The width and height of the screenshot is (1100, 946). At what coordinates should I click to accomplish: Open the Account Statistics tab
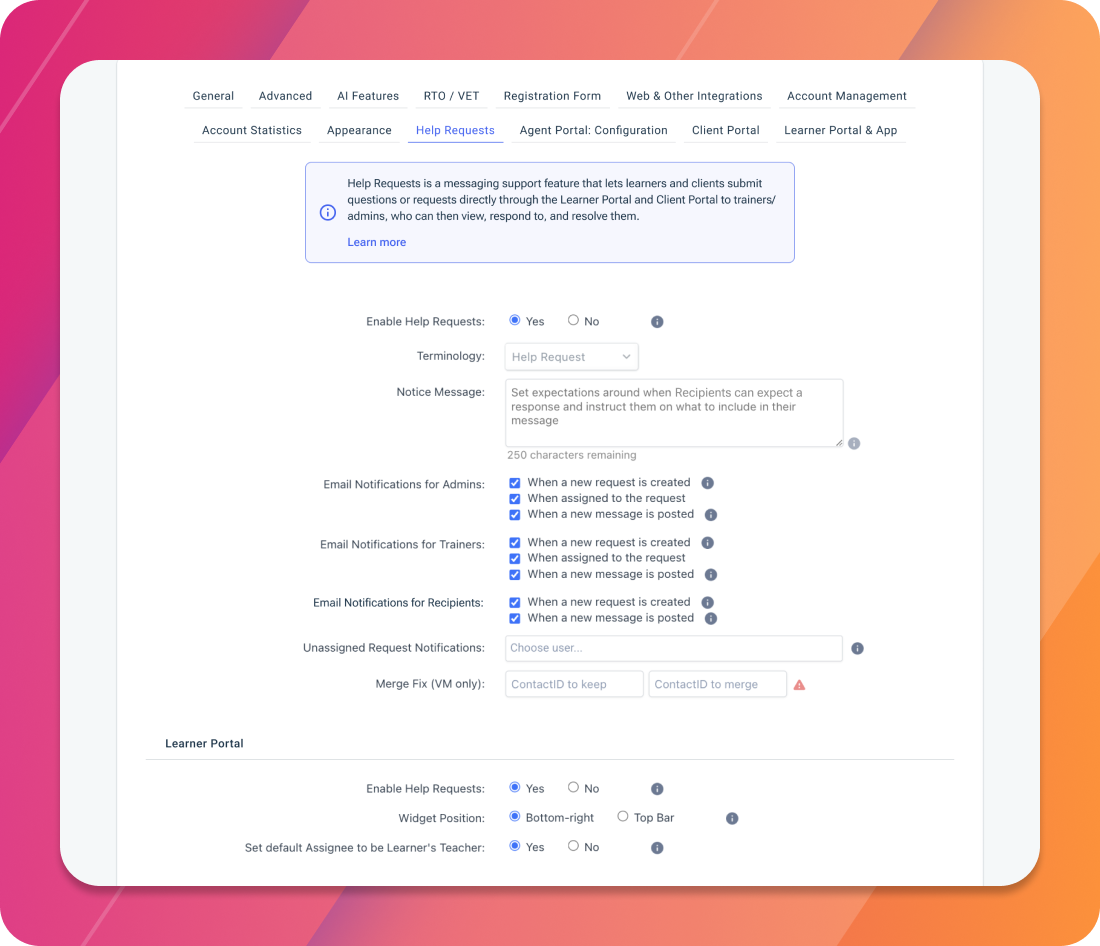[252, 131]
